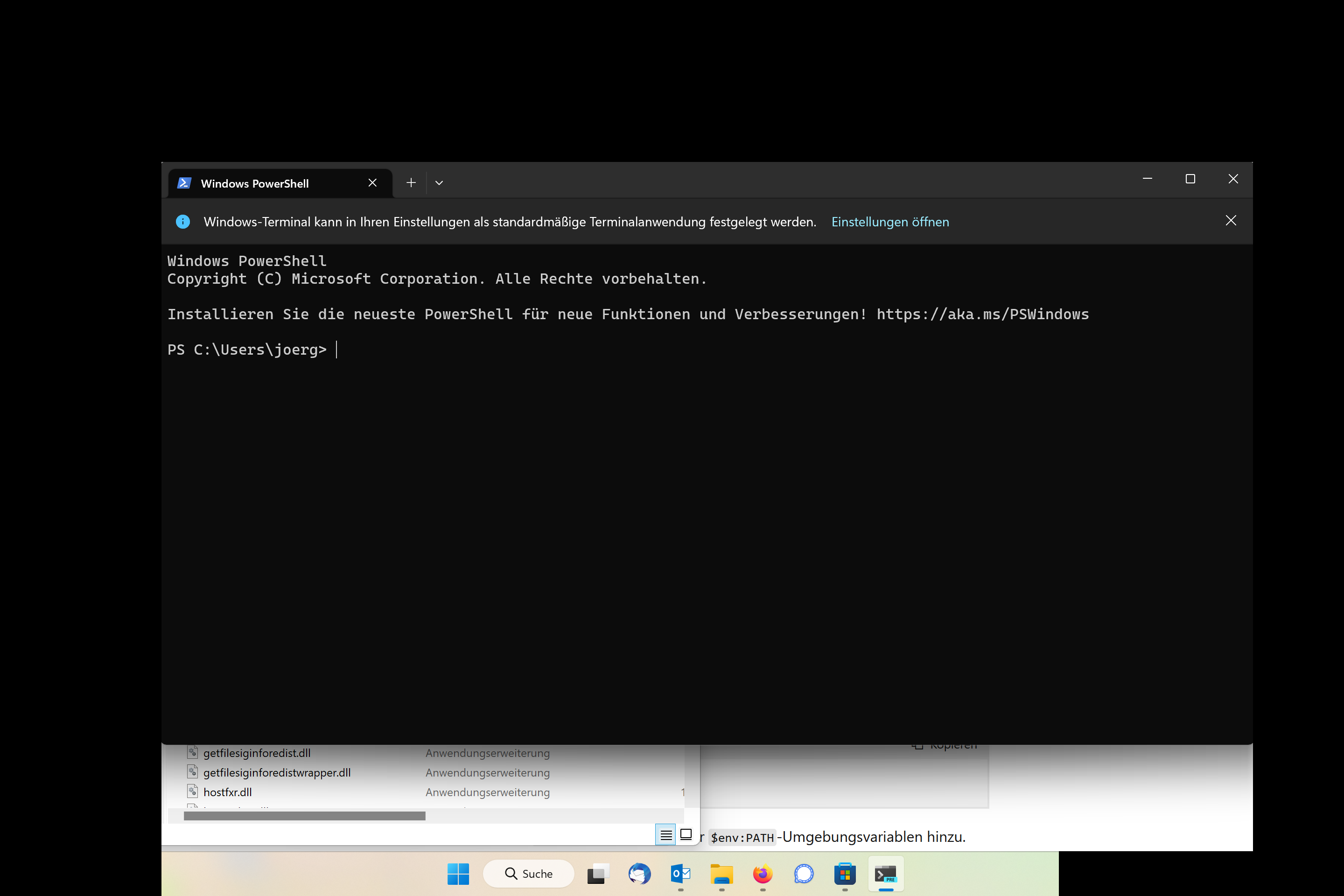Maximize the Windows Terminal window
Viewport: 1344px width, 896px height.
click(1190, 179)
